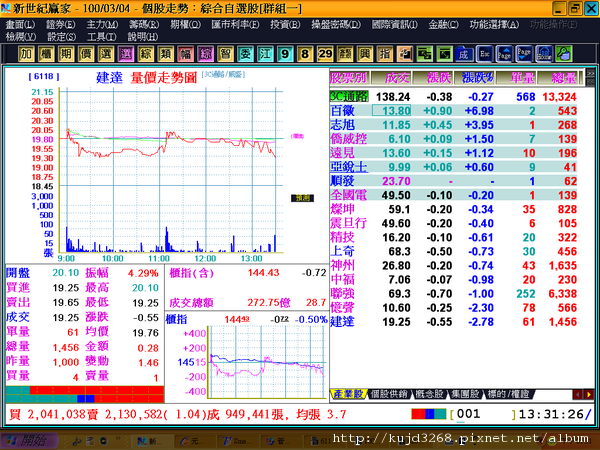
Task: Sort by the 成交 column header
Action: (x=391, y=78)
